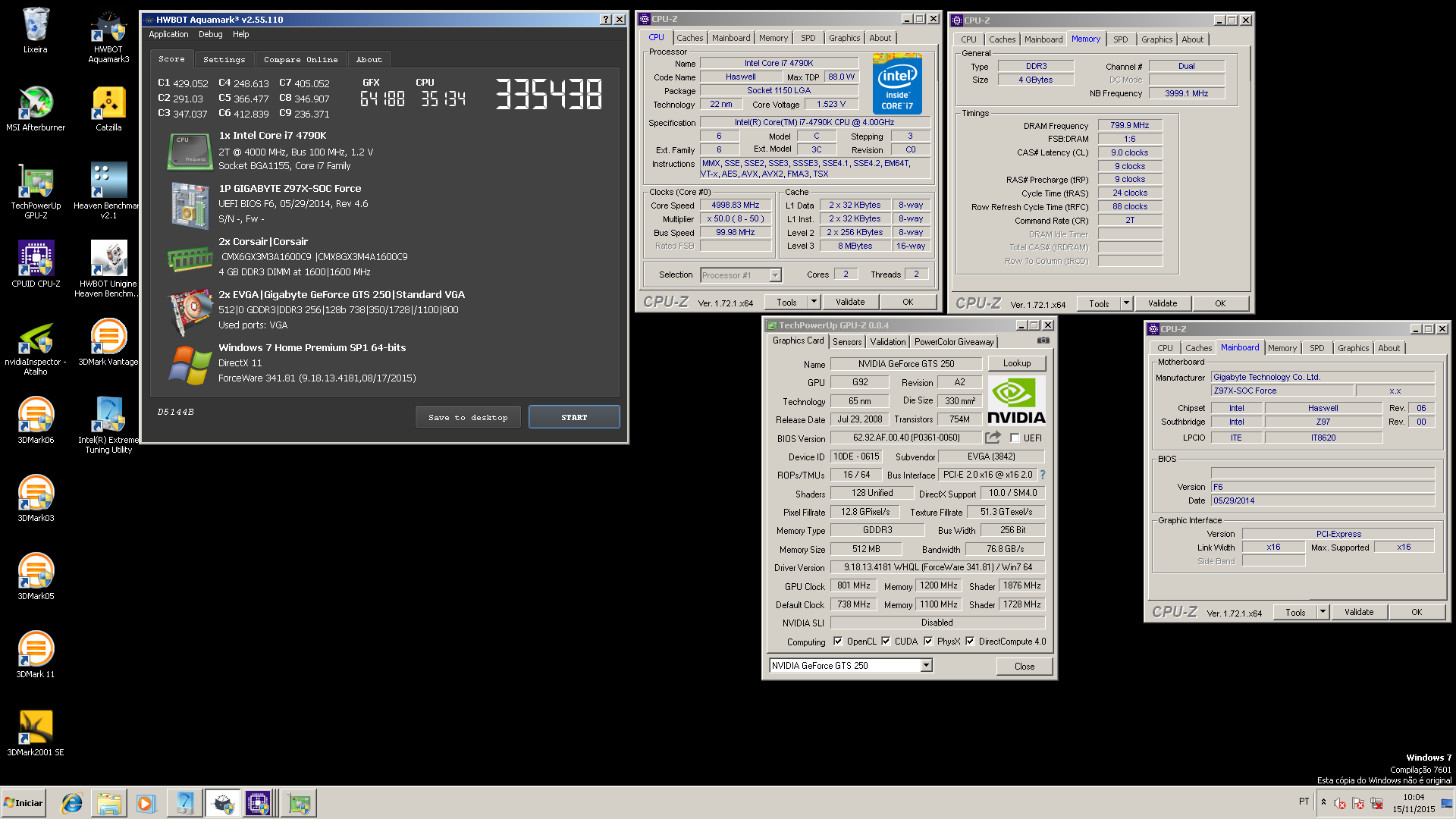Click OK in CPU-Z Mainboard window
Image resolution: width=1456 pixels, height=819 pixels.
point(1417,612)
